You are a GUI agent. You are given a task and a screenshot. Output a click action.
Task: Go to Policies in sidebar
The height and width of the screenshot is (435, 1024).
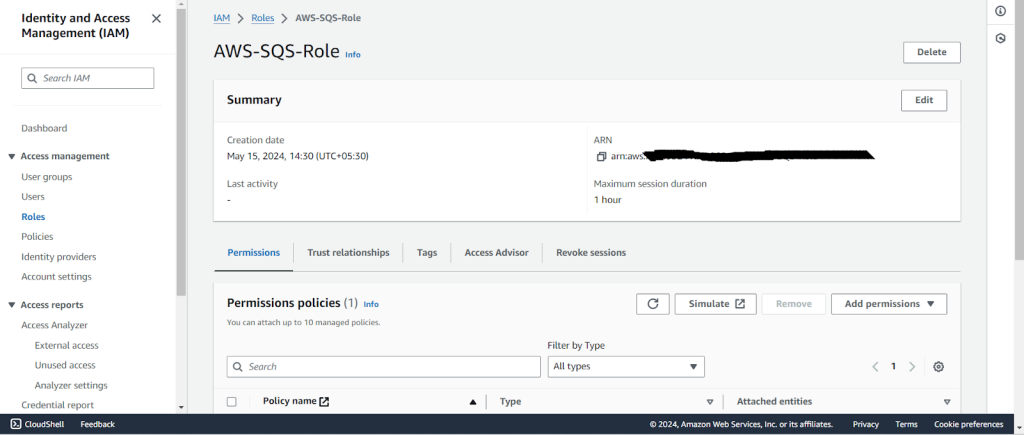[x=37, y=236]
